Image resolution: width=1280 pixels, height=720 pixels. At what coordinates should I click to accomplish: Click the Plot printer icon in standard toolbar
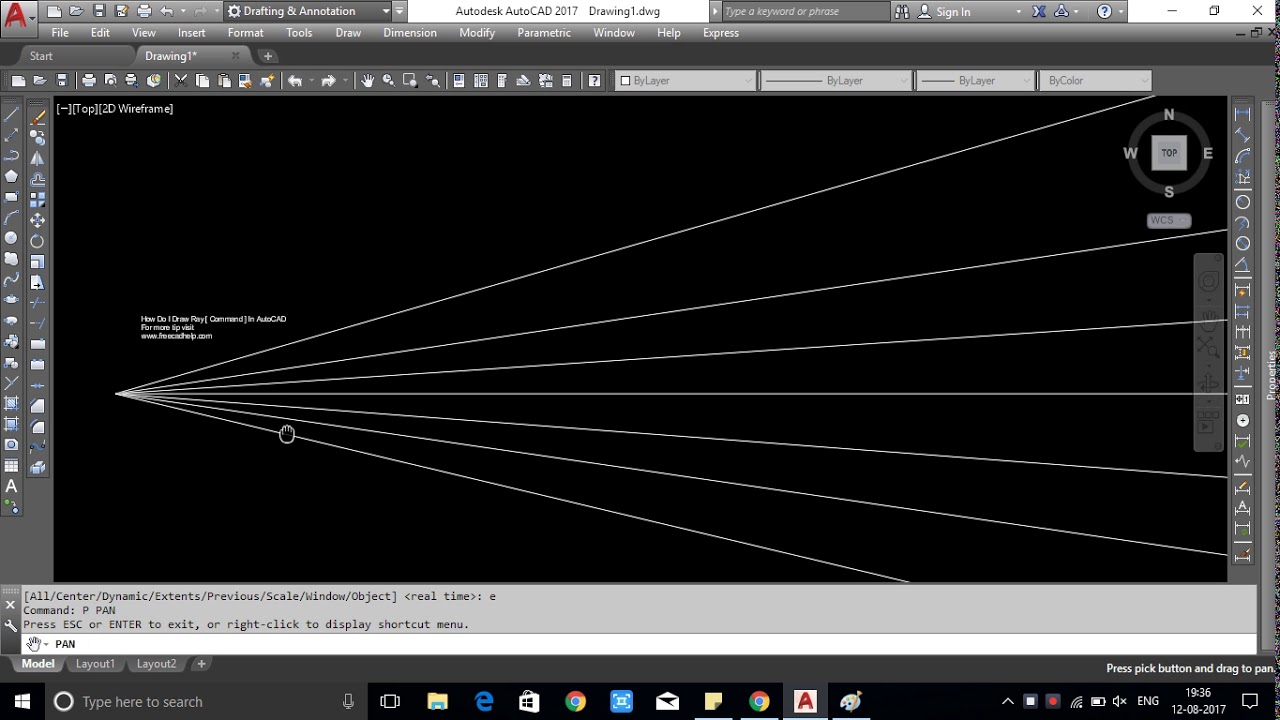pos(89,81)
